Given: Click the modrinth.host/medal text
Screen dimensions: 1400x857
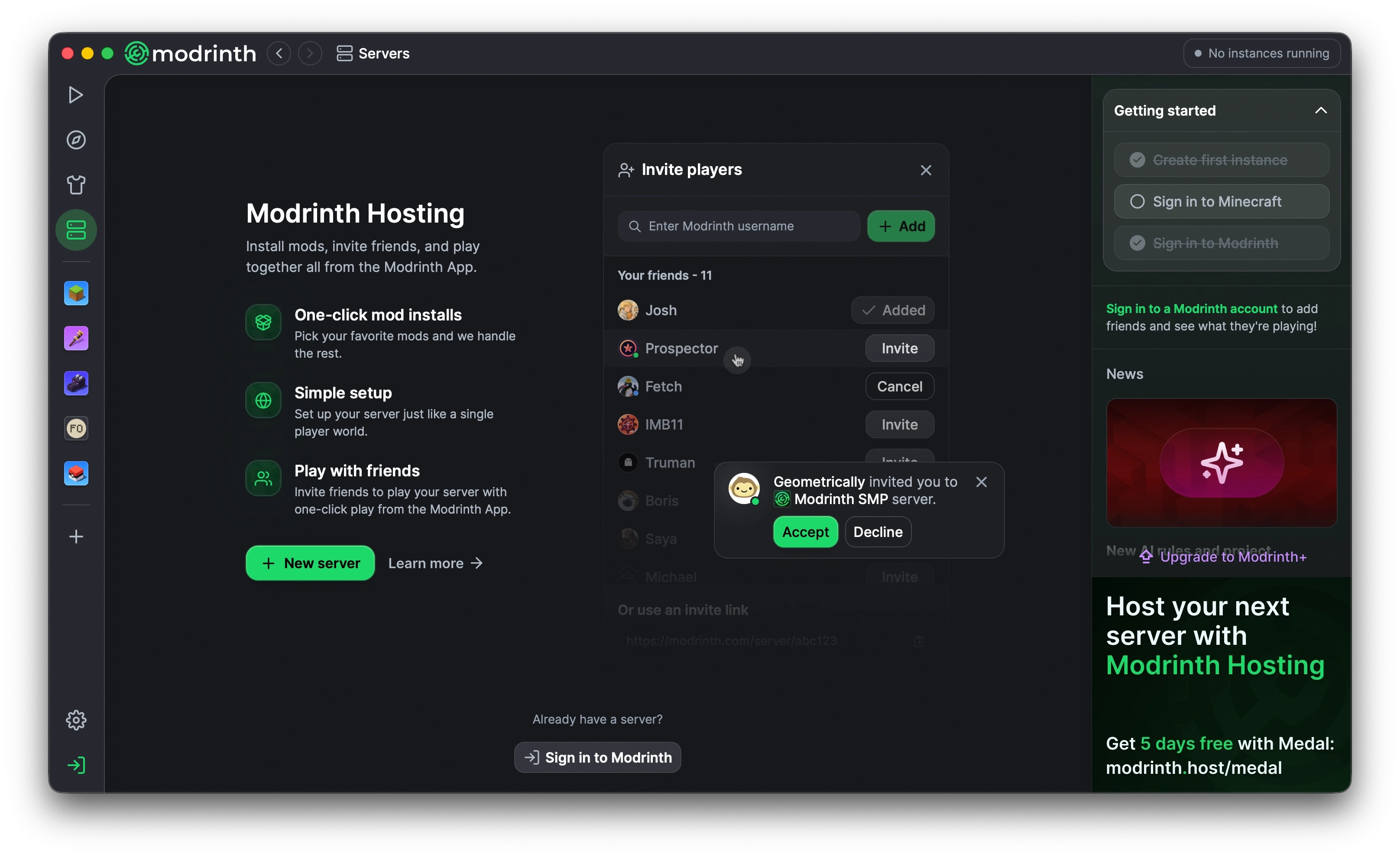Looking at the screenshot, I should 1194,767.
